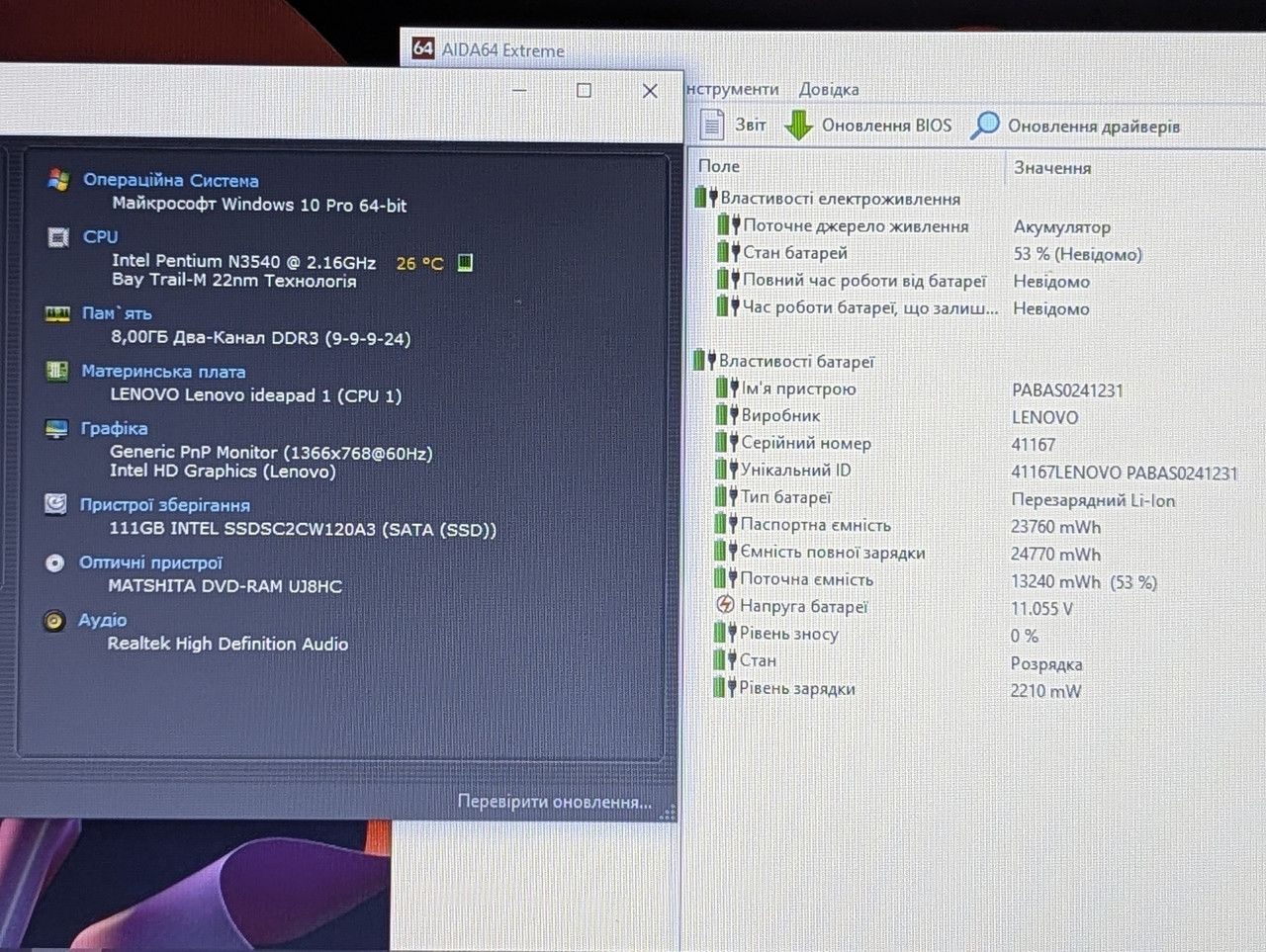Click the battery icon beside Унікальний ID
This screenshot has height=952, width=1266.
coord(727,469)
